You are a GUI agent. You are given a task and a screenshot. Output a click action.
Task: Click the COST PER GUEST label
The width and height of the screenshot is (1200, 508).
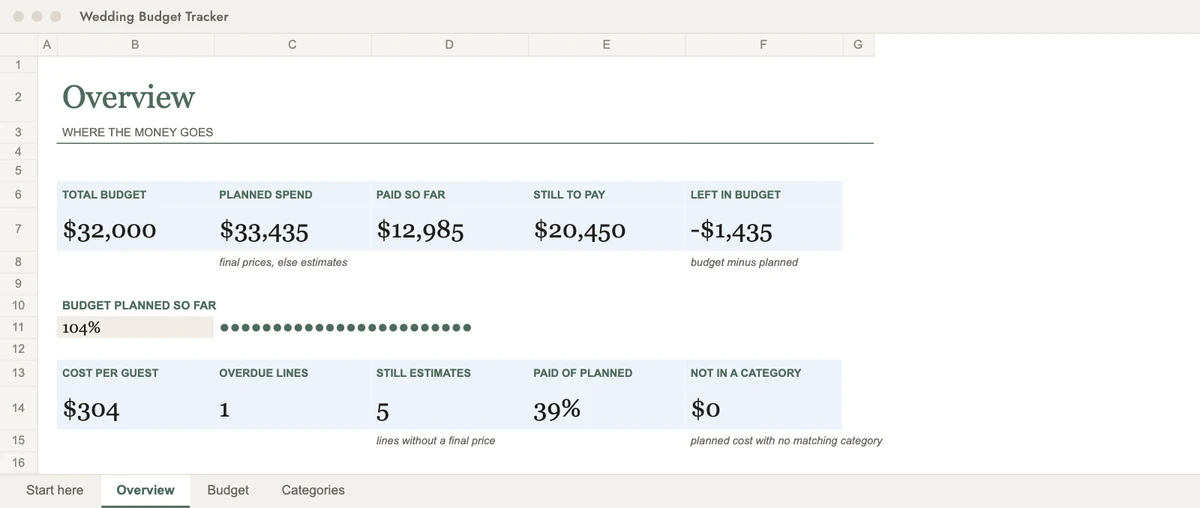(110, 372)
